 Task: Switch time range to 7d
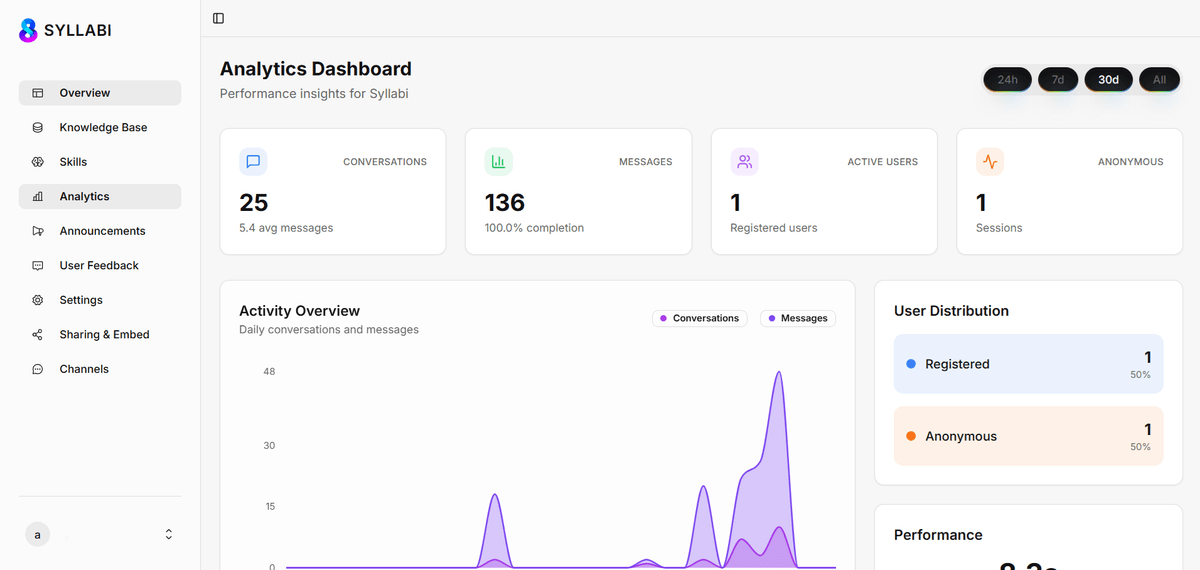point(1058,79)
